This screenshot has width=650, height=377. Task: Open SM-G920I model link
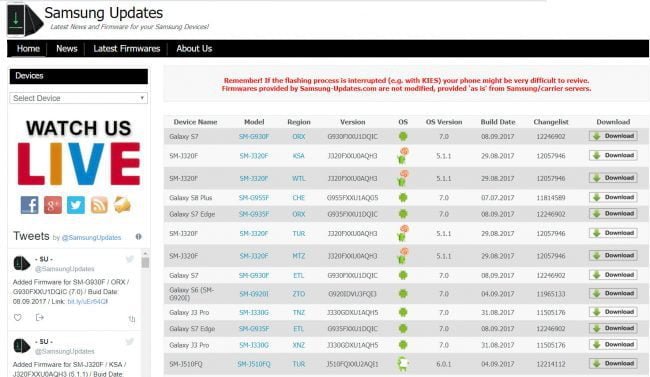click(x=254, y=294)
